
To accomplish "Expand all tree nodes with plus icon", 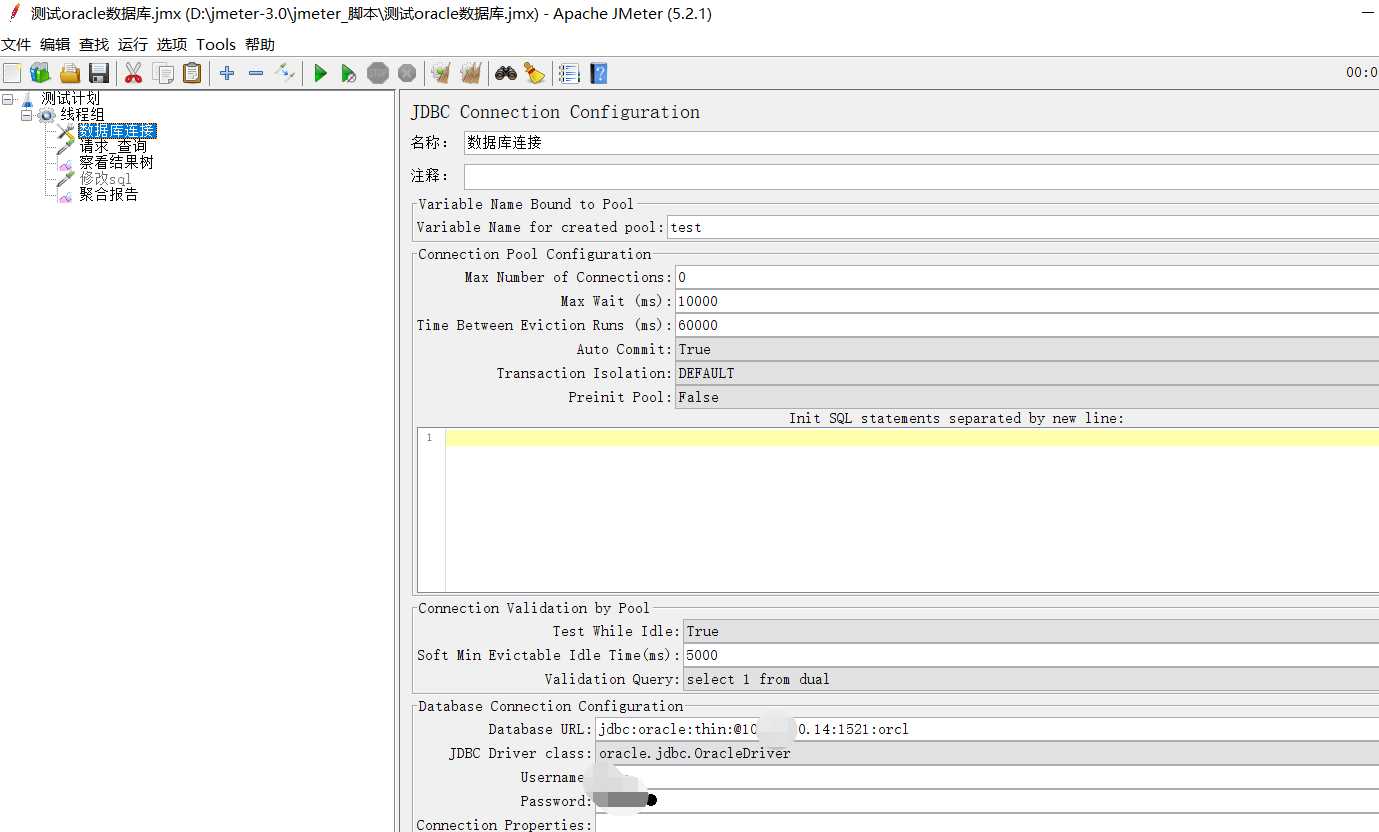I will [x=227, y=73].
